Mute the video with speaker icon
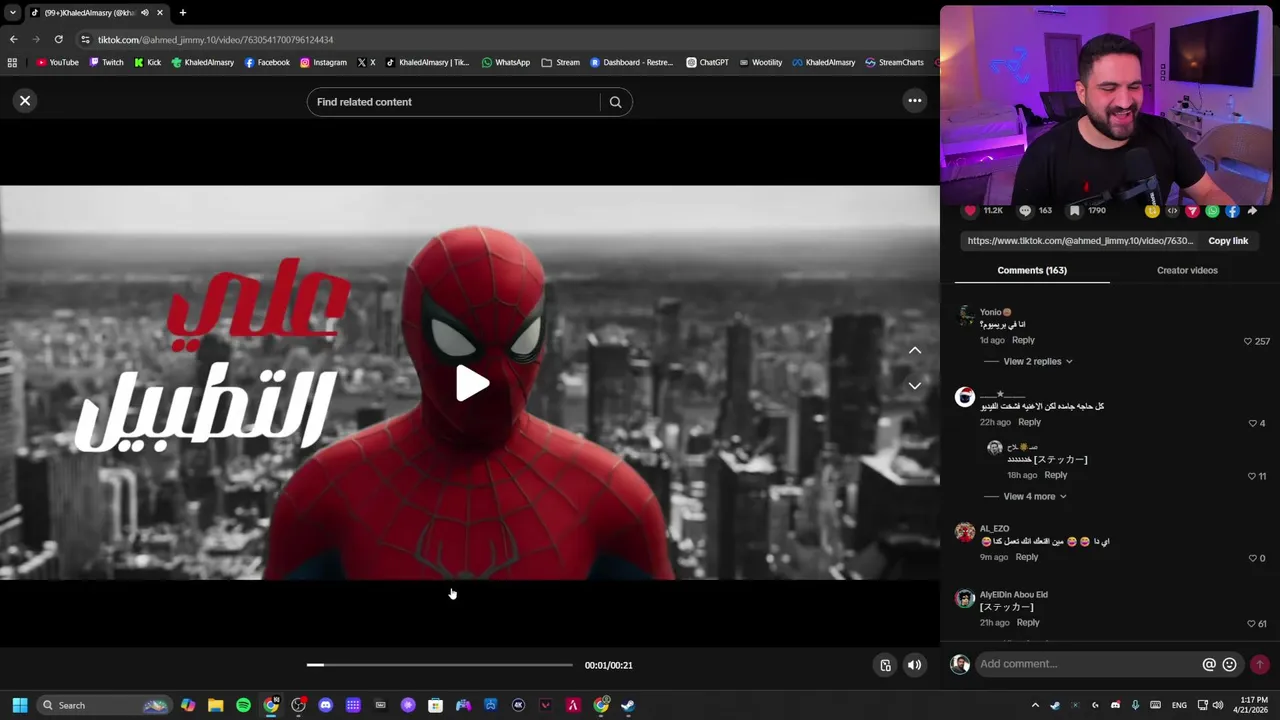1280x720 pixels. click(914, 665)
